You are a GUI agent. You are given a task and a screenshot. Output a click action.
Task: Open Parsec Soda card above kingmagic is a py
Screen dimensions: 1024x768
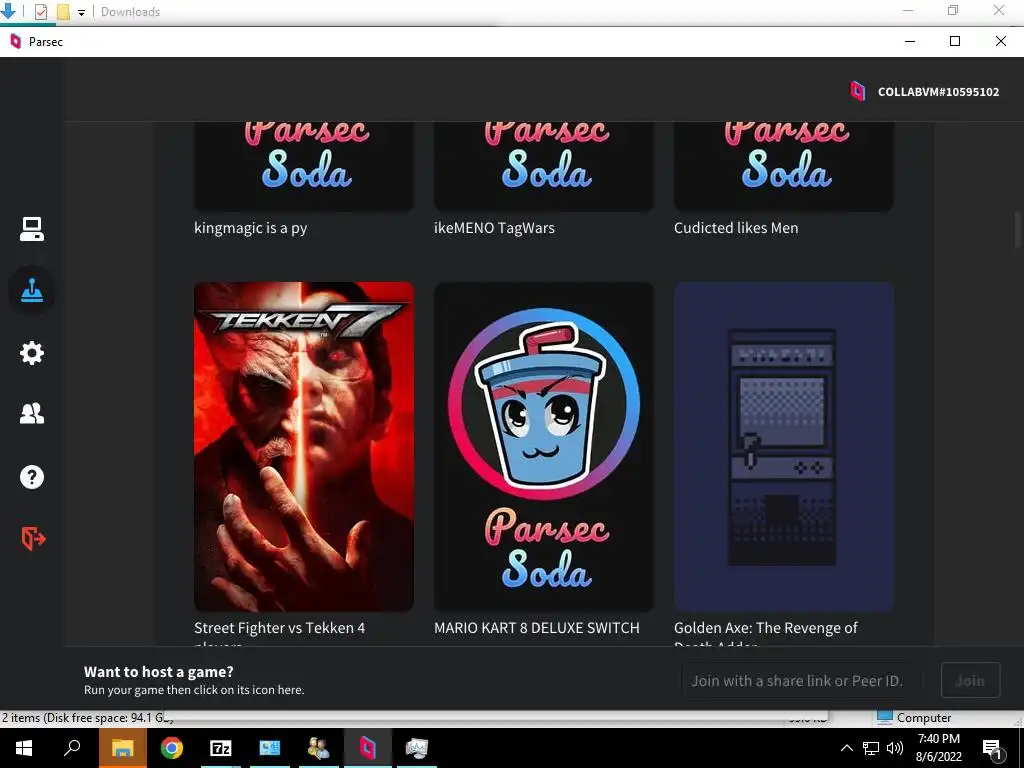[x=304, y=167]
